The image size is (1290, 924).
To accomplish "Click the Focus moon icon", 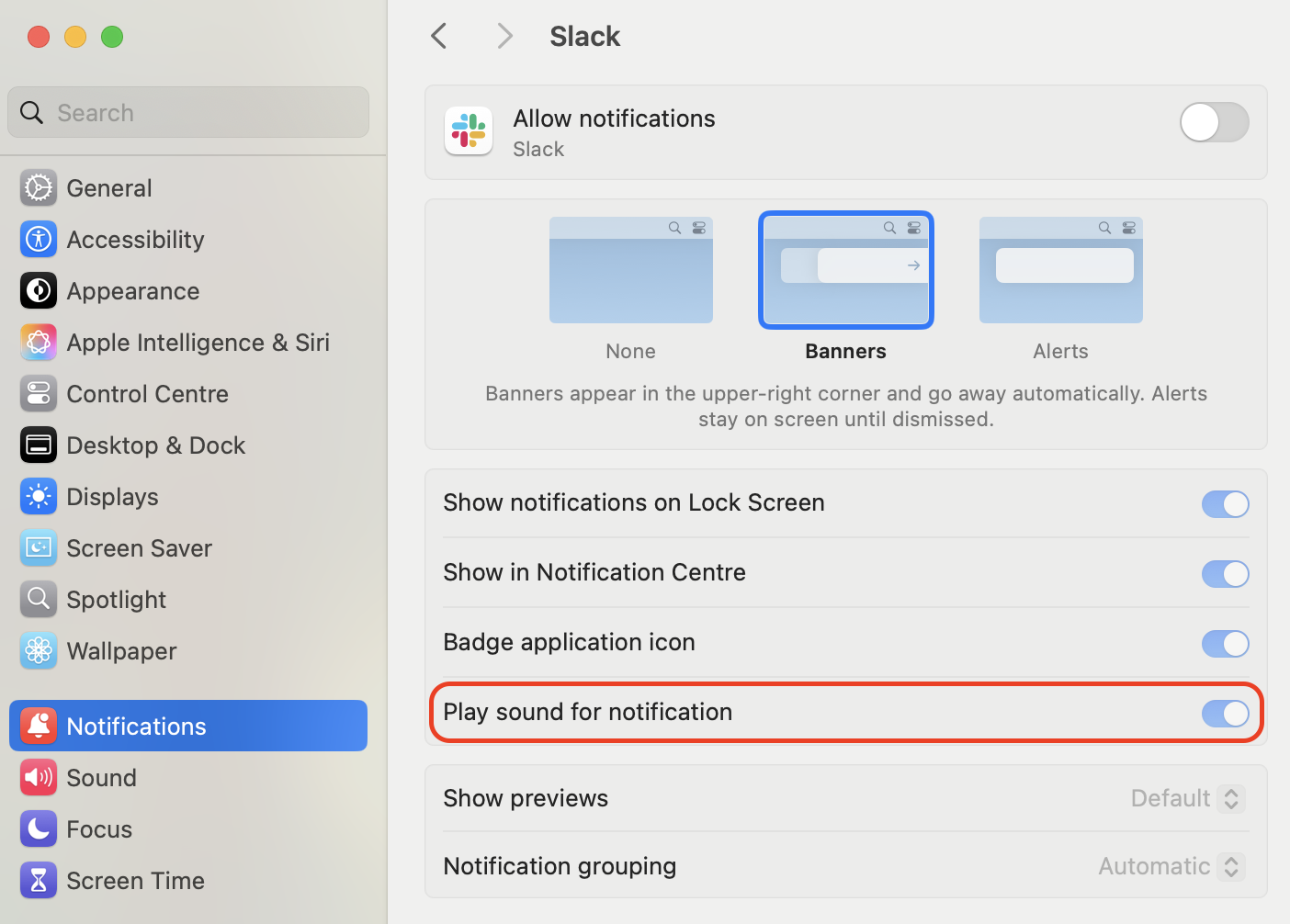I will pos(39,829).
